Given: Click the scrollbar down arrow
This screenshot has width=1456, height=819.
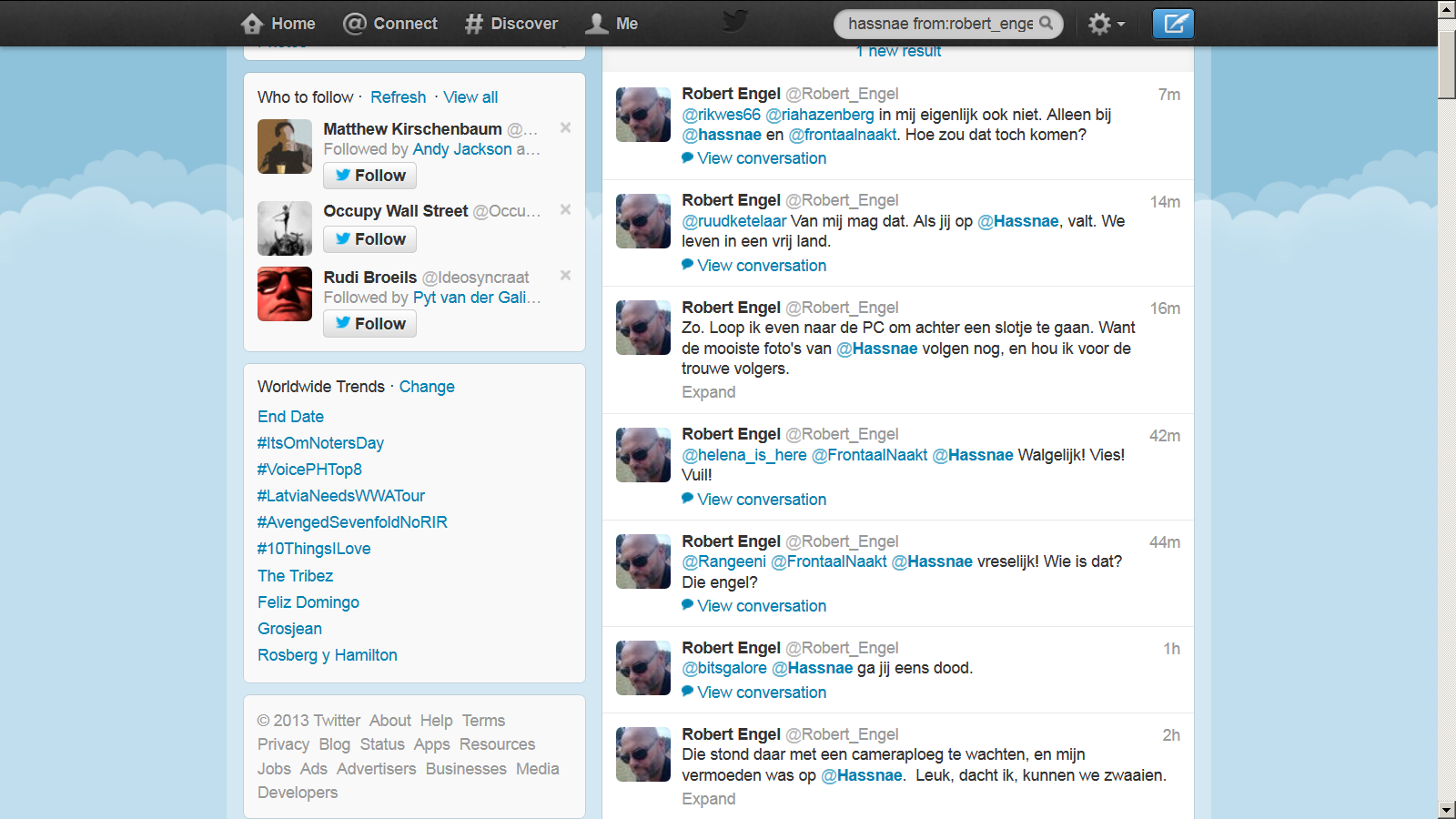Looking at the screenshot, I should click(x=1447, y=810).
